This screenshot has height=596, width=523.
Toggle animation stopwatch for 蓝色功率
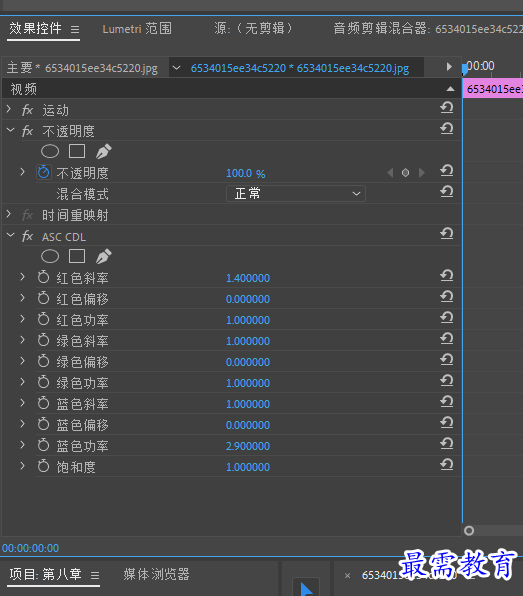tap(44, 445)
